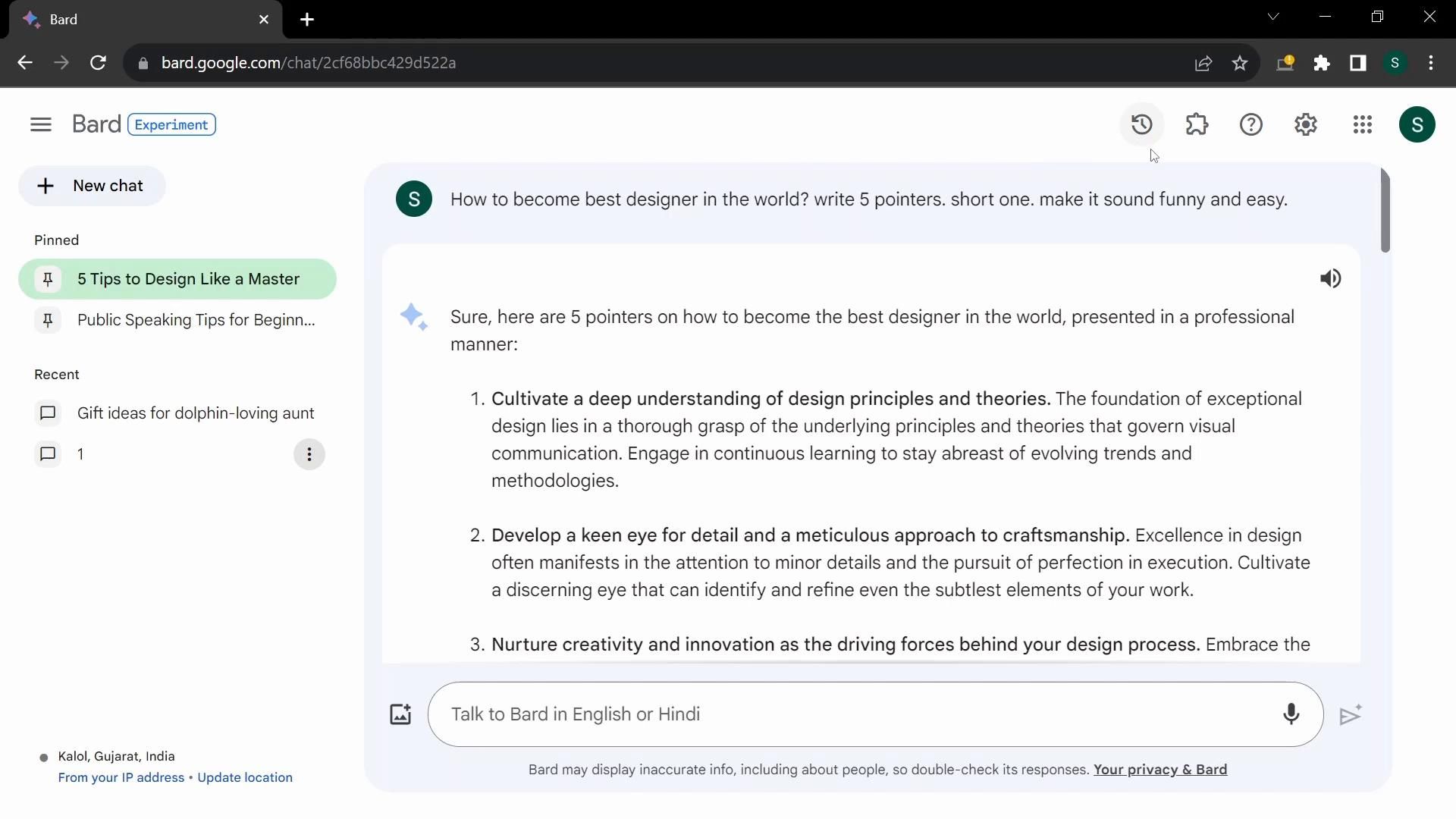
Task: Start a New chat
Action: coord(92,186)
